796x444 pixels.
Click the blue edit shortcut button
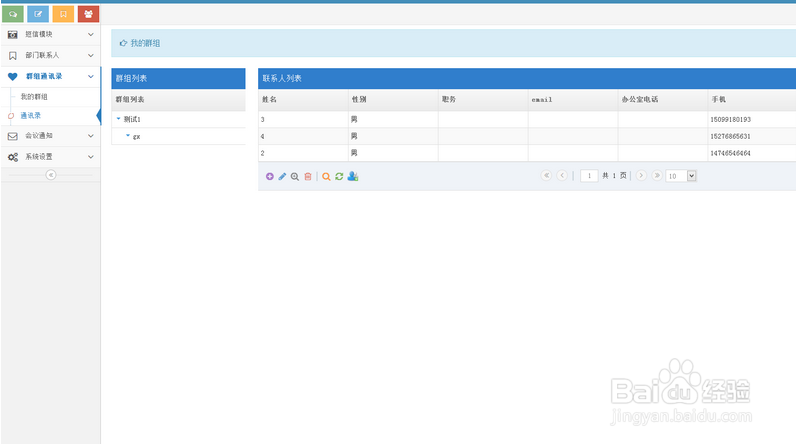tap(38, 14)
